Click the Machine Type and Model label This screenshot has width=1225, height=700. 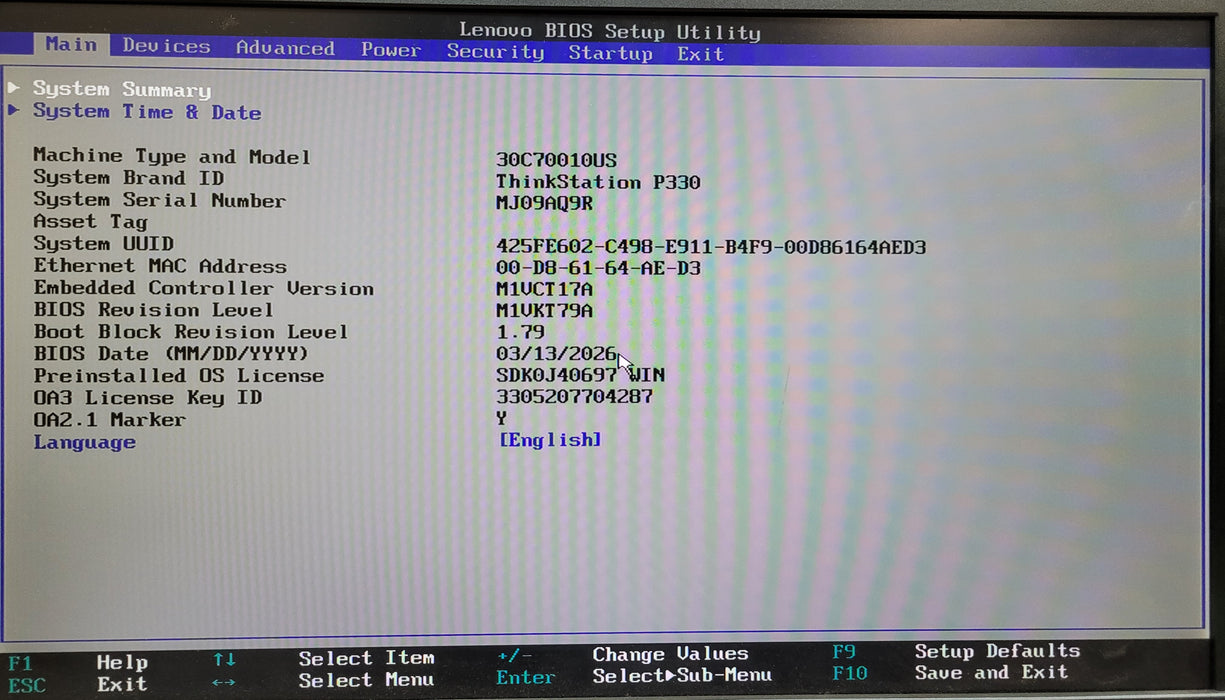[172, 156]
